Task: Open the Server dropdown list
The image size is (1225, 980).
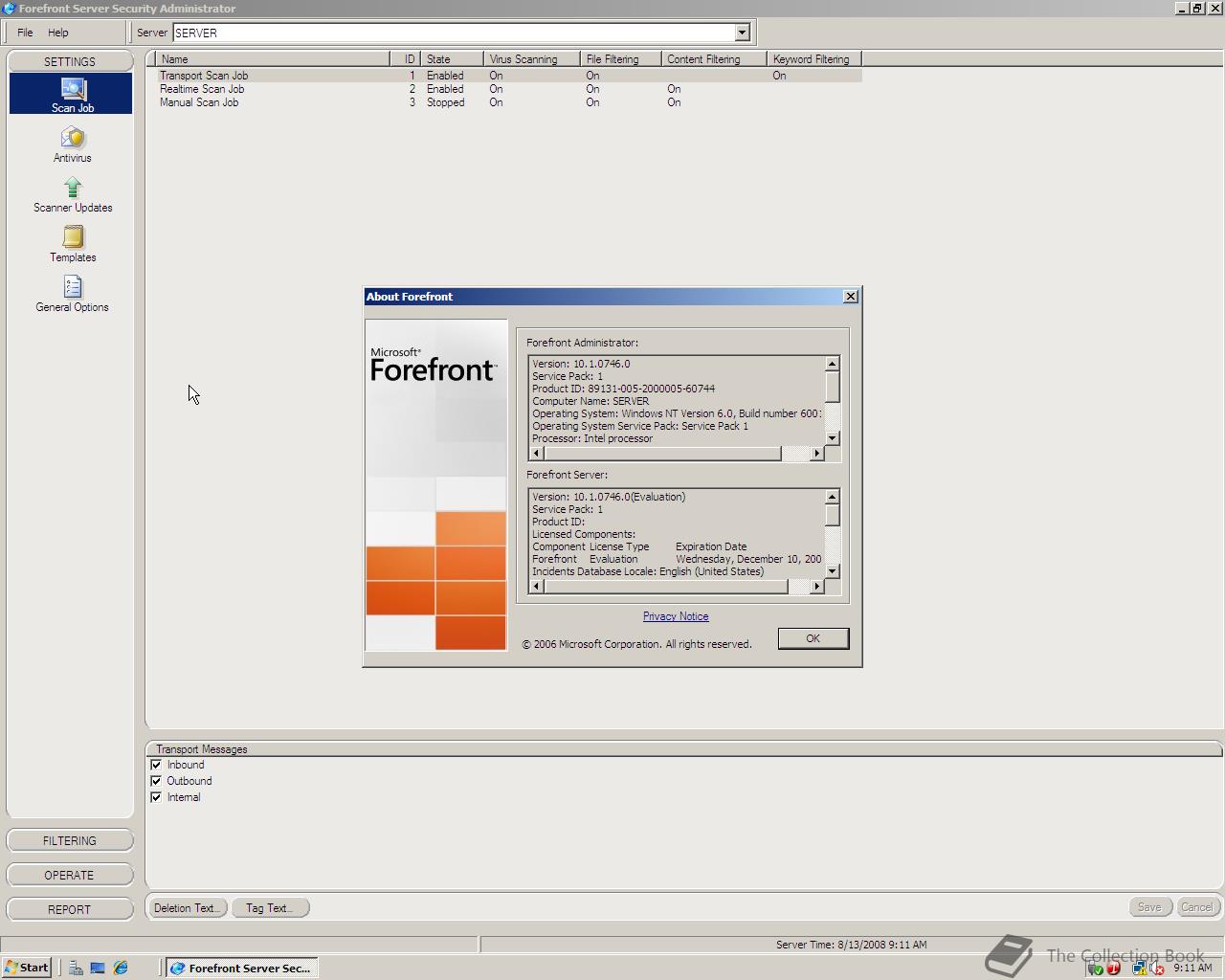Action: pos(742,33)
